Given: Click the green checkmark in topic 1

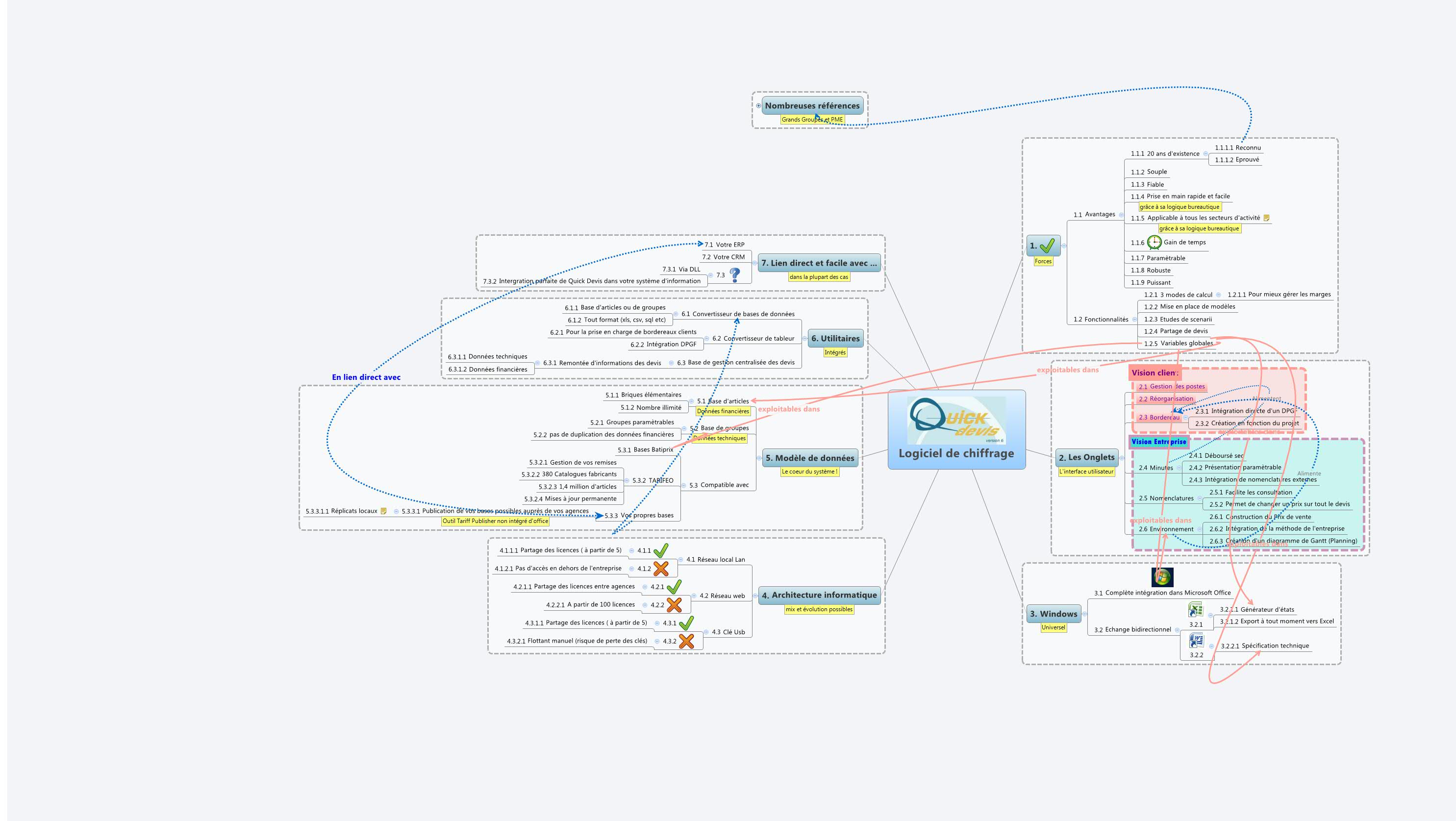Looking at the screenshot, I should (x=1047, y=246).
